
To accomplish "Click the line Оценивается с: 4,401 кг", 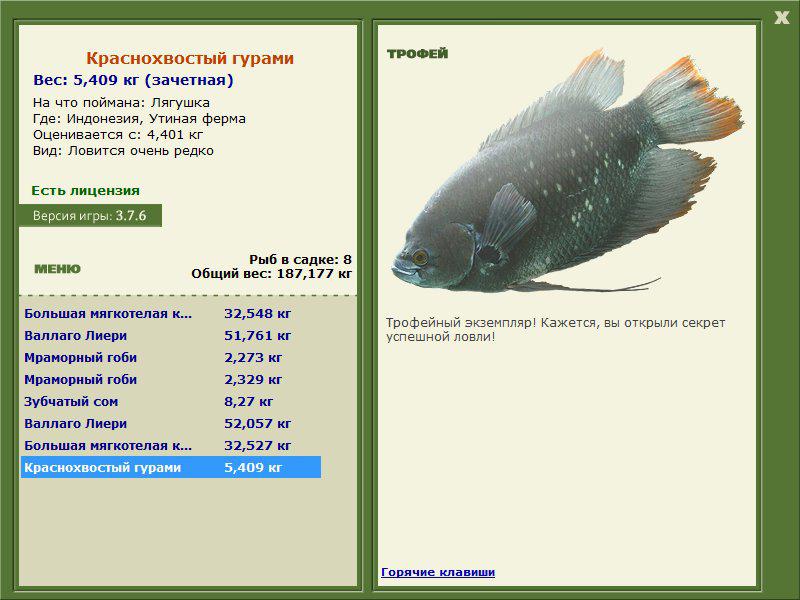I will tap(118, 135).
